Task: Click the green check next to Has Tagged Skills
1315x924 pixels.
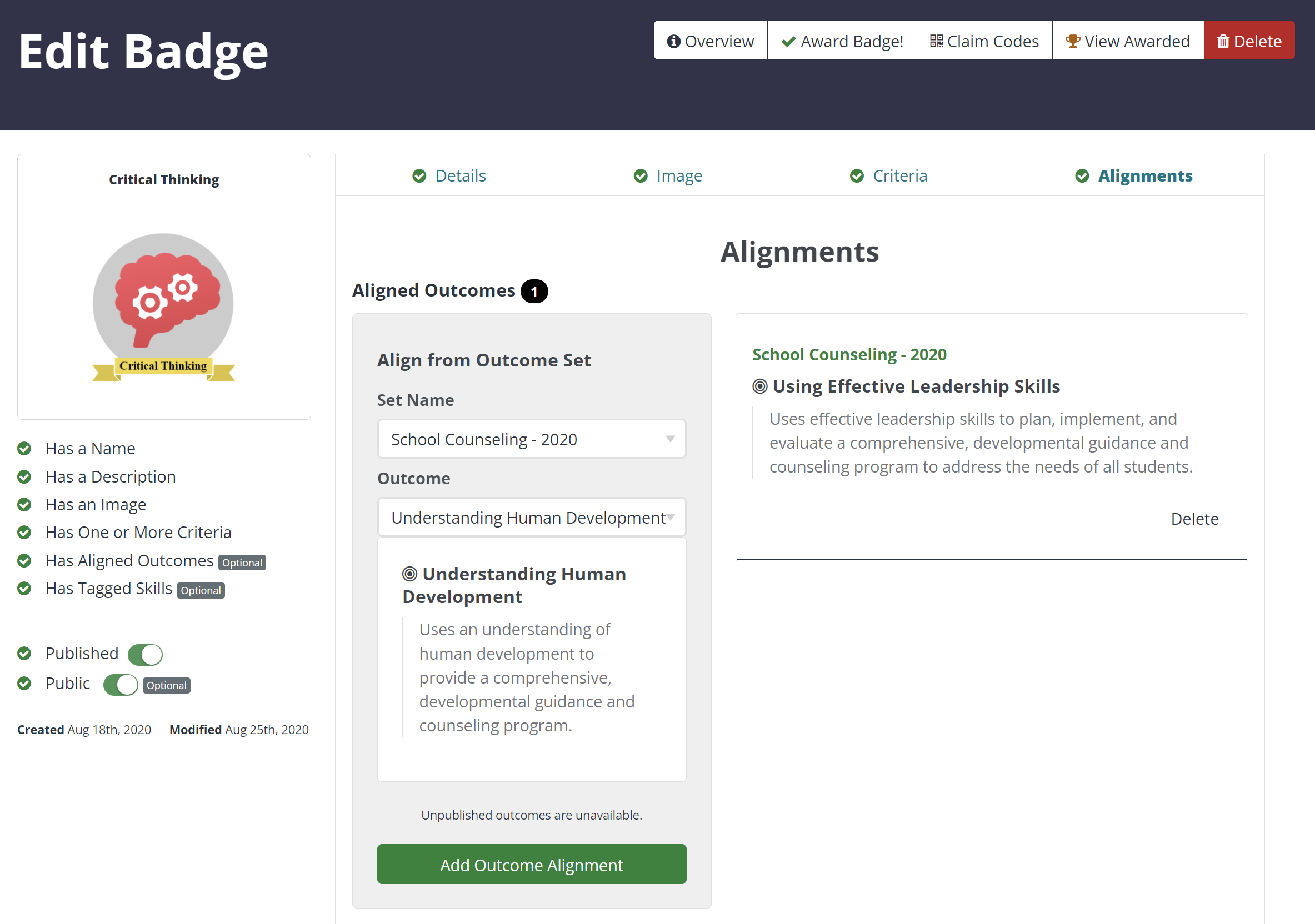Action: (24, 589)
